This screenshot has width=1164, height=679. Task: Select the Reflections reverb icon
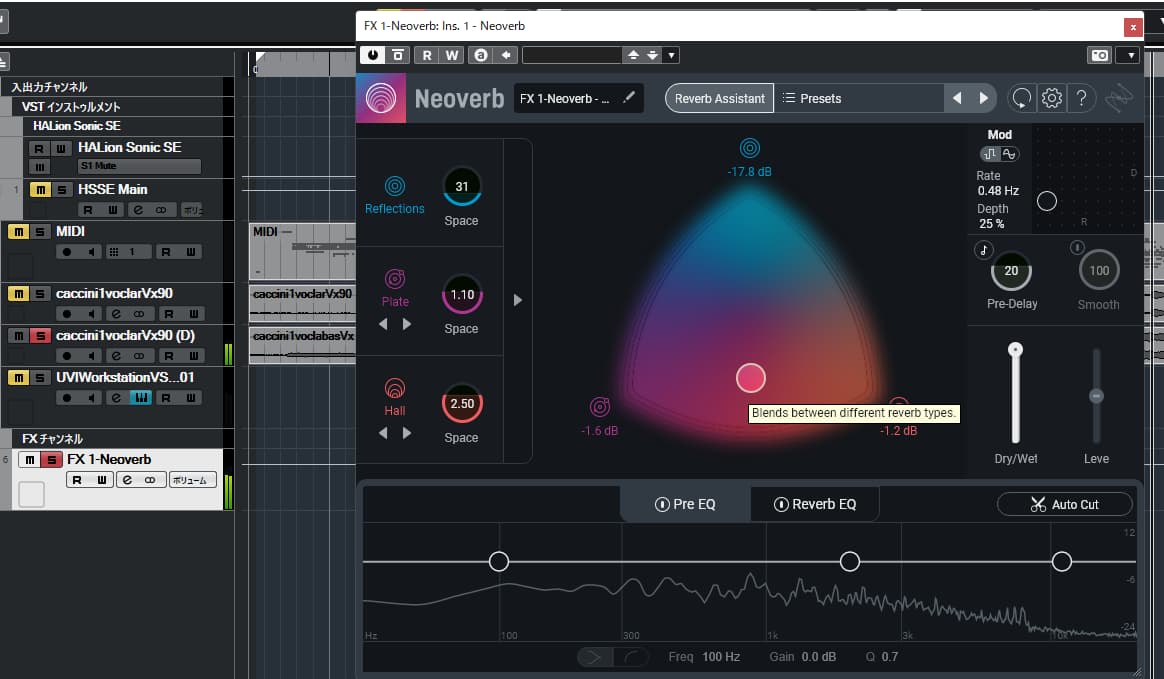click(395, 186)
